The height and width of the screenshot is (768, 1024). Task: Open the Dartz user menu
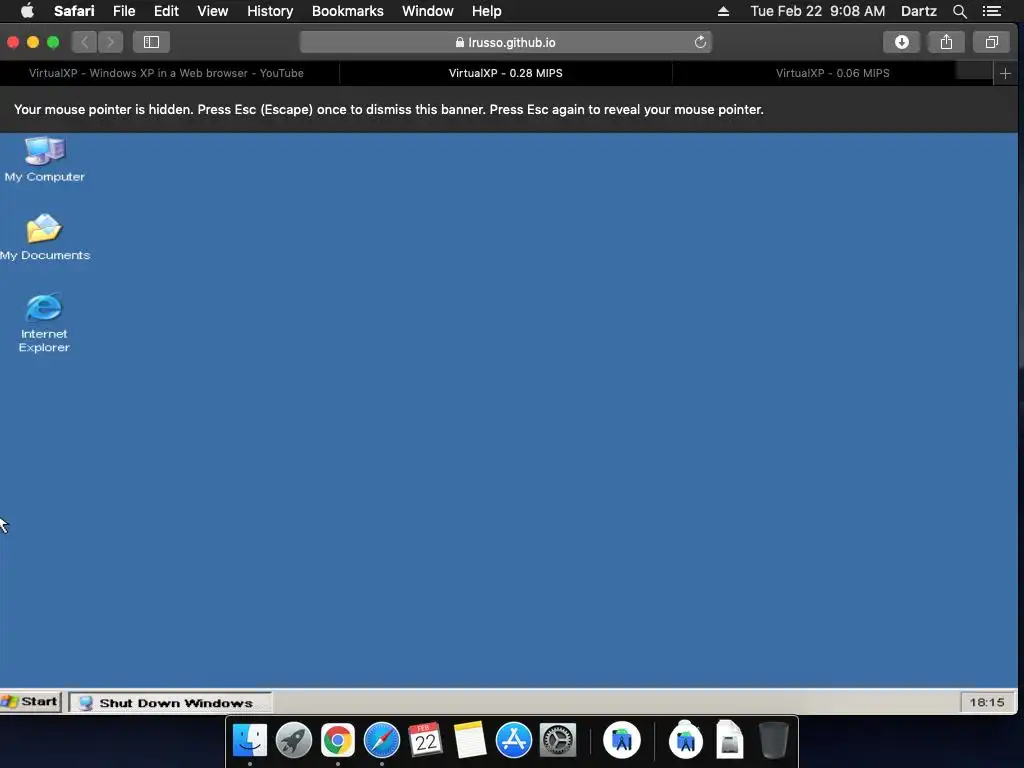918,11
